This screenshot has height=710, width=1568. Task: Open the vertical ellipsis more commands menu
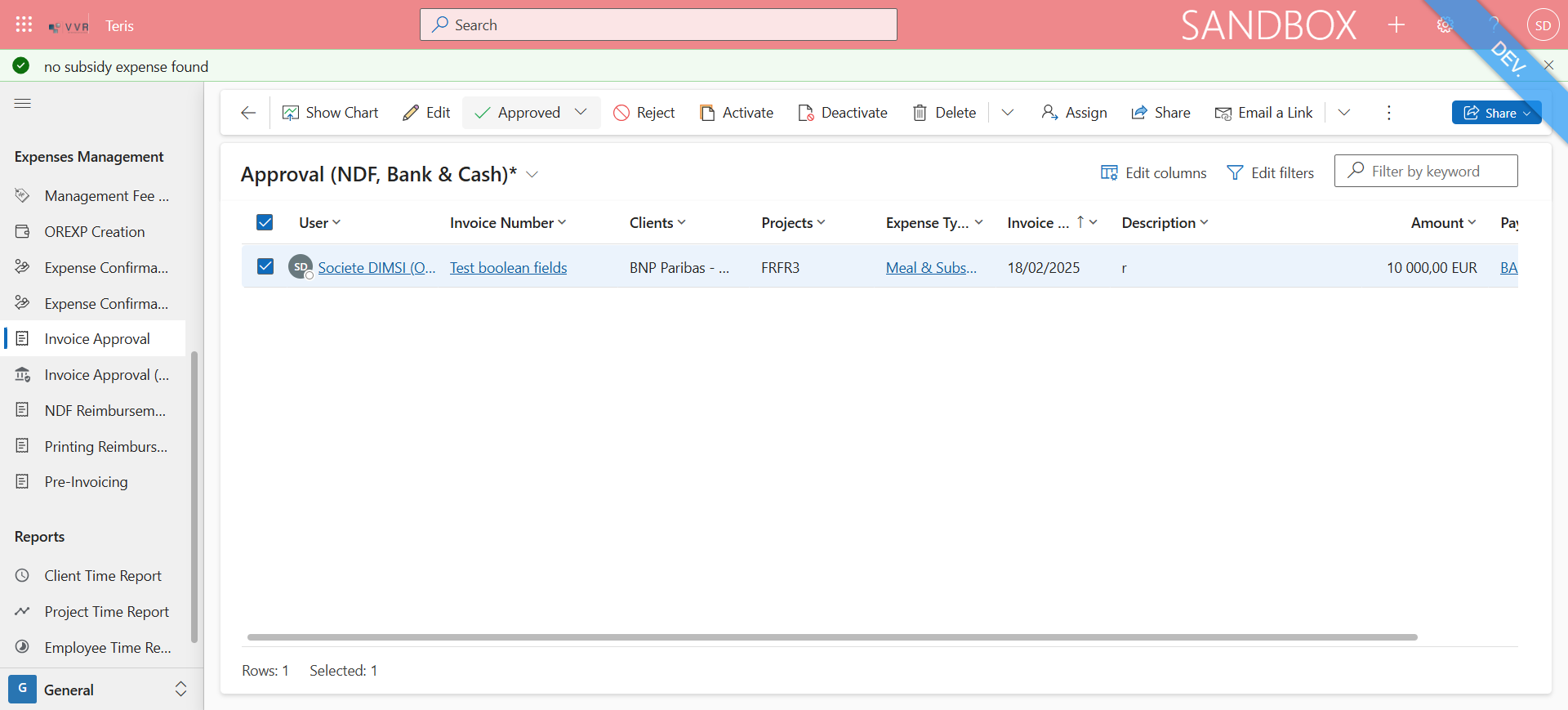click(x=1389, y=113)
